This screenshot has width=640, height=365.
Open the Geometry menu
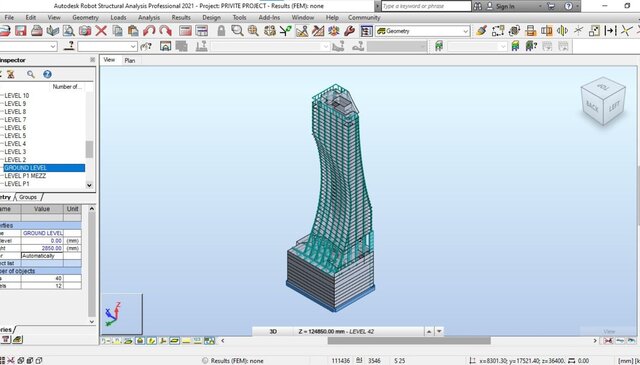[85, 18]
